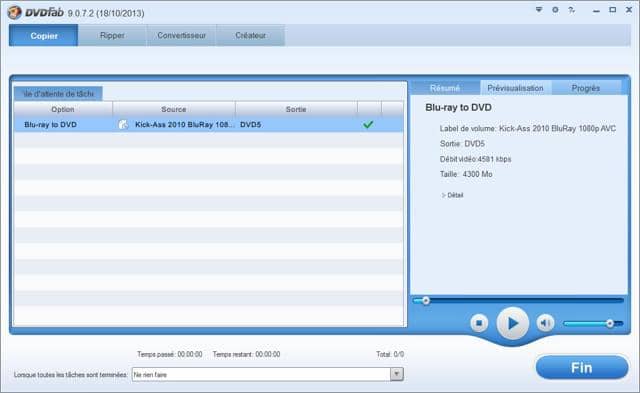Viewport: 640px width, 393px height.
Task: Switch to the Ripper tab
Action: point(112,36)
